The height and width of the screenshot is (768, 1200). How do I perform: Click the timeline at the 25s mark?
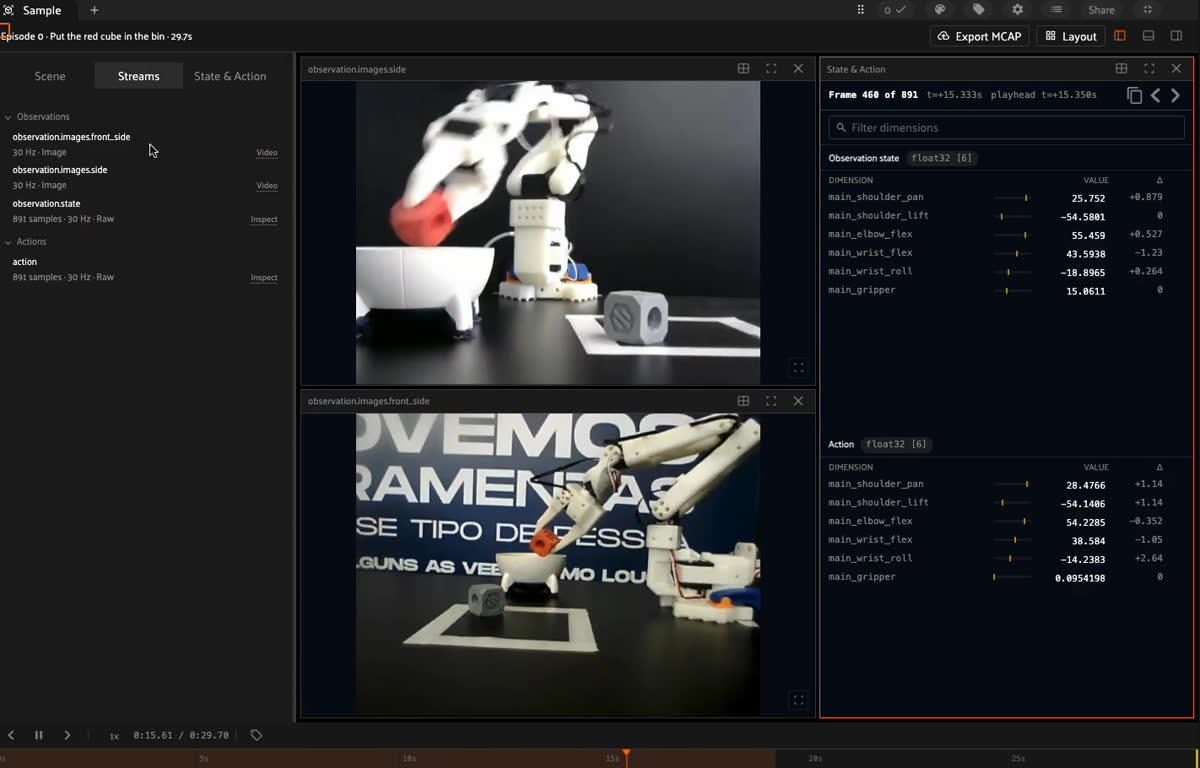(x=1018, y=759)
